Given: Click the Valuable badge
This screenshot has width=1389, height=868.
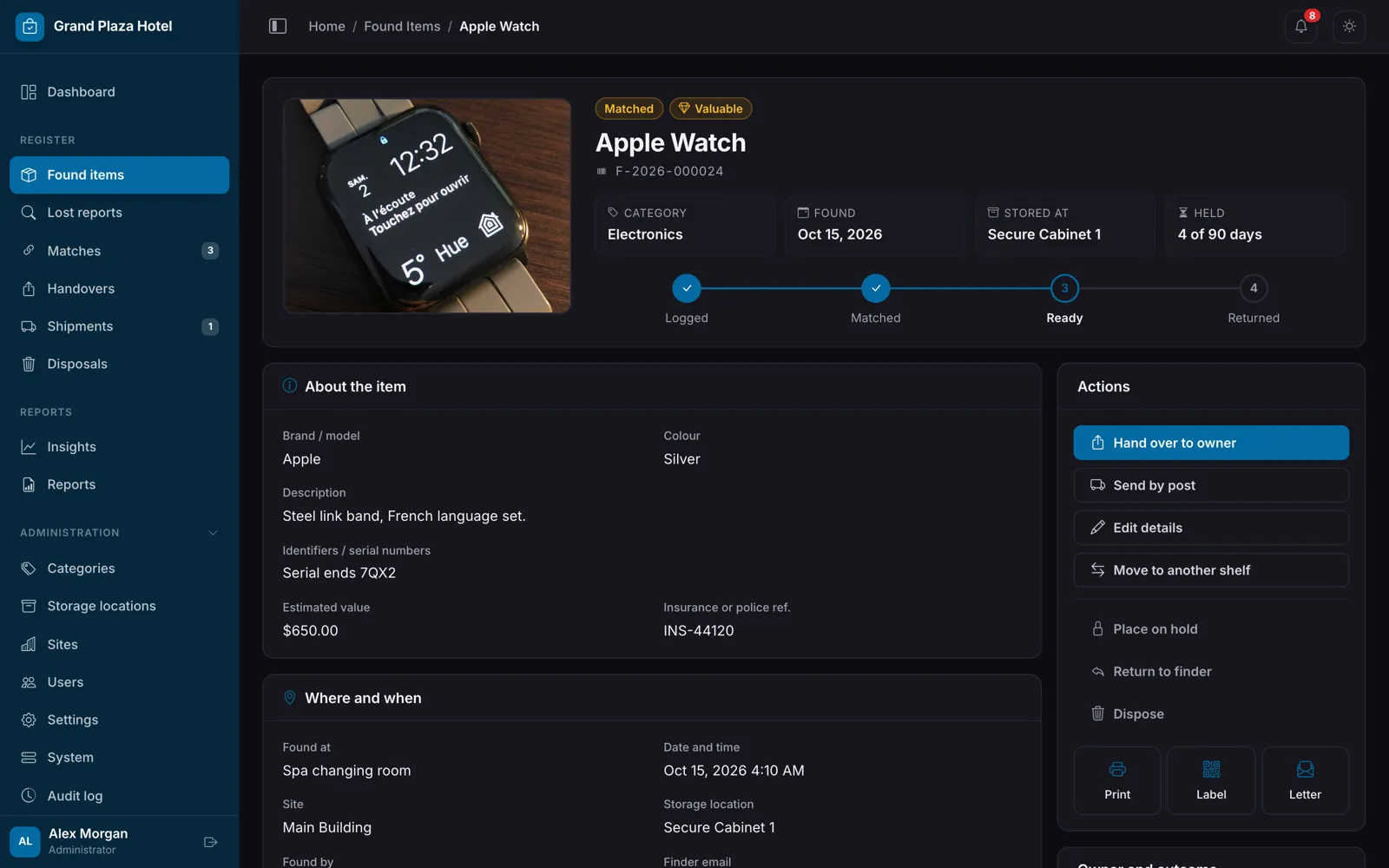Looking at the screenshot, I should coord(710,108).
